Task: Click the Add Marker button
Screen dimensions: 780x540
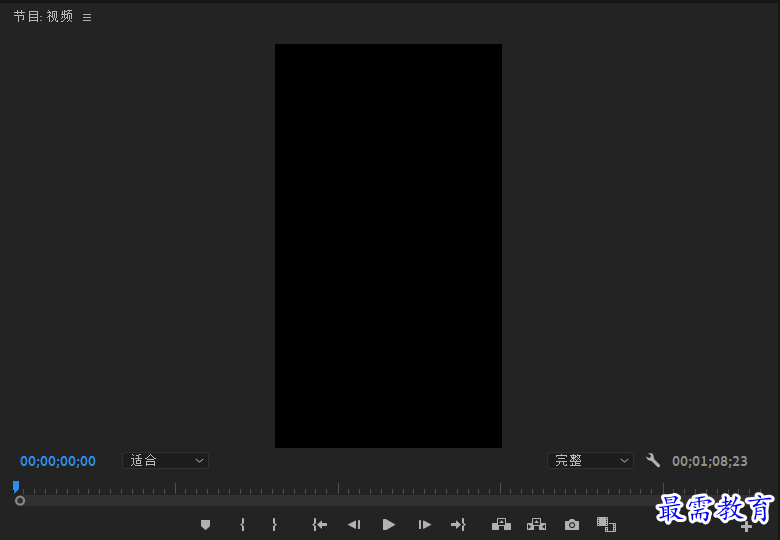Action: click(205, 525)
